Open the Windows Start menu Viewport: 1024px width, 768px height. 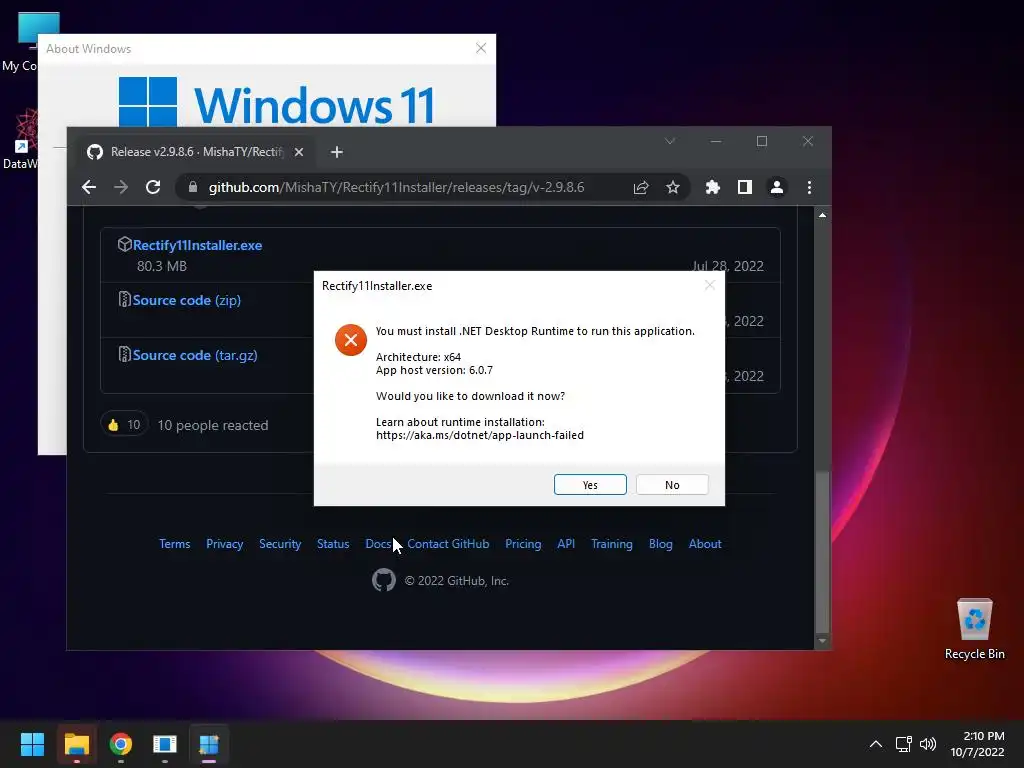32,744
